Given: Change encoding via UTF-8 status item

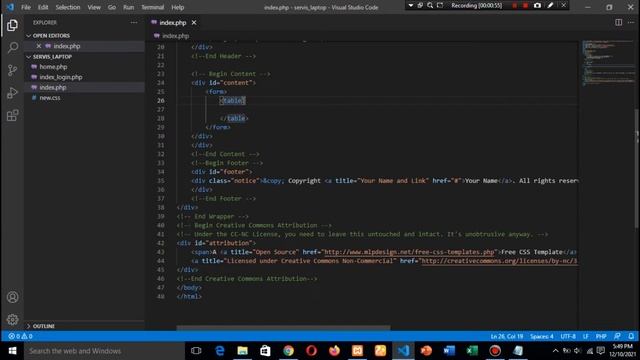Looking at the screenshot, I should [568, 336].
